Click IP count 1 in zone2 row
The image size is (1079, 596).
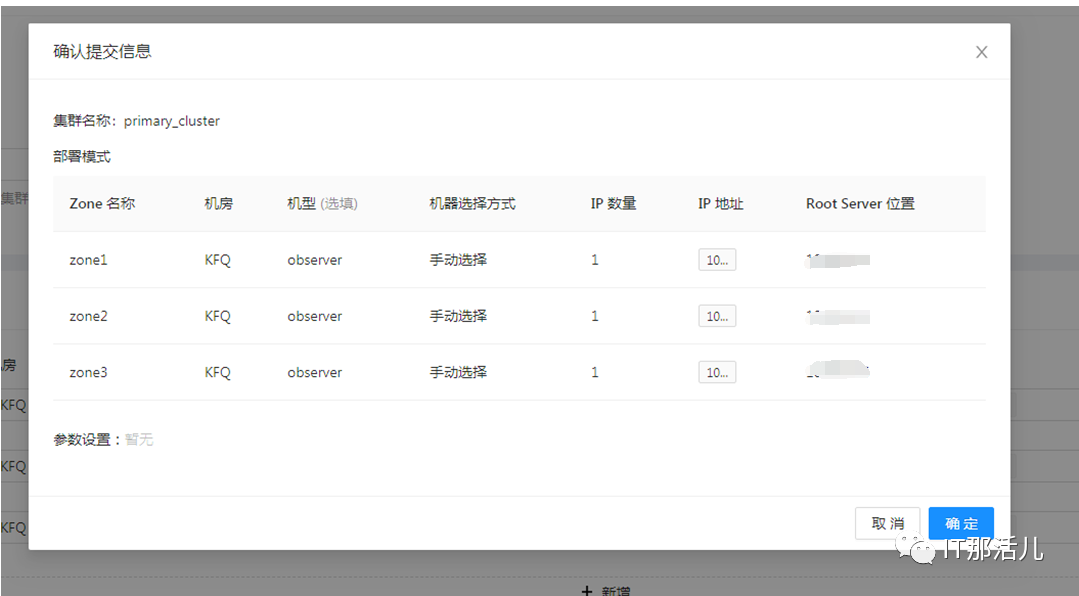tap(595, 316)
